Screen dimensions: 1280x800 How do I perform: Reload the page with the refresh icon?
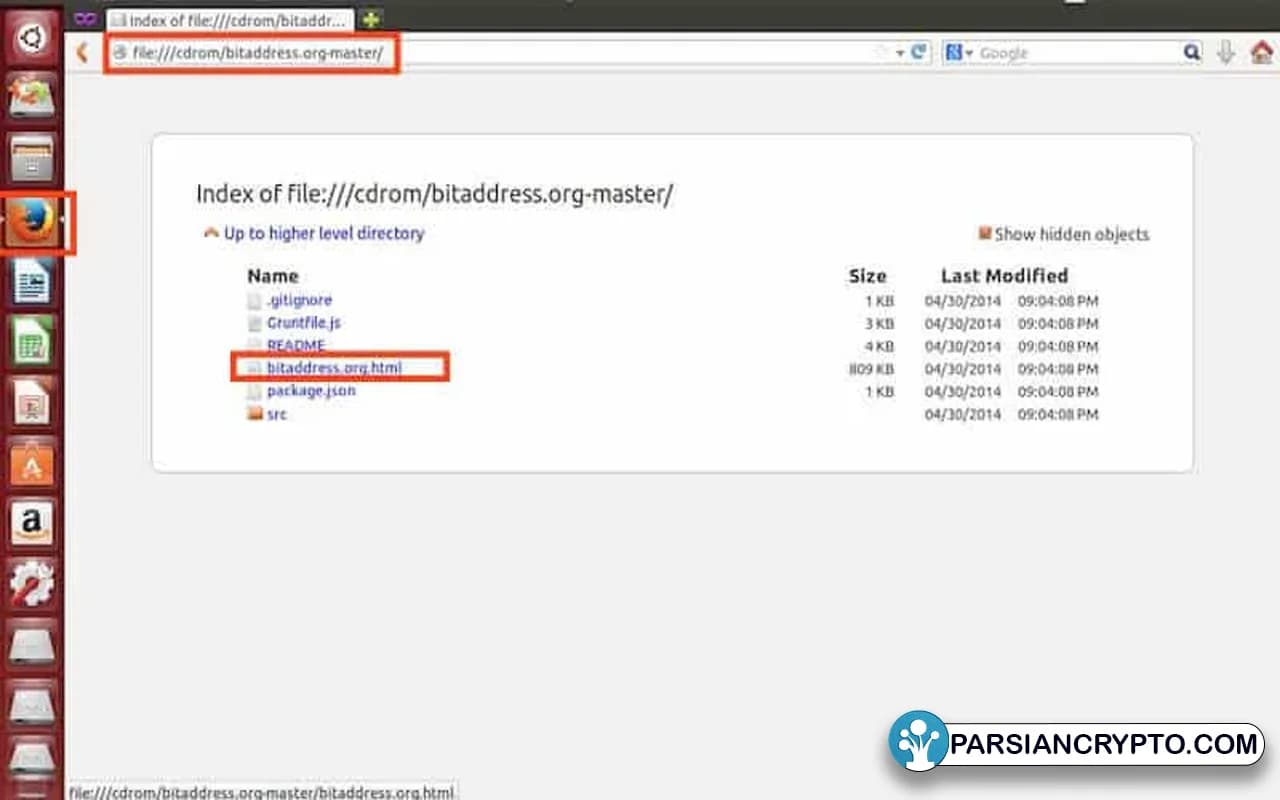coord(919,53)
